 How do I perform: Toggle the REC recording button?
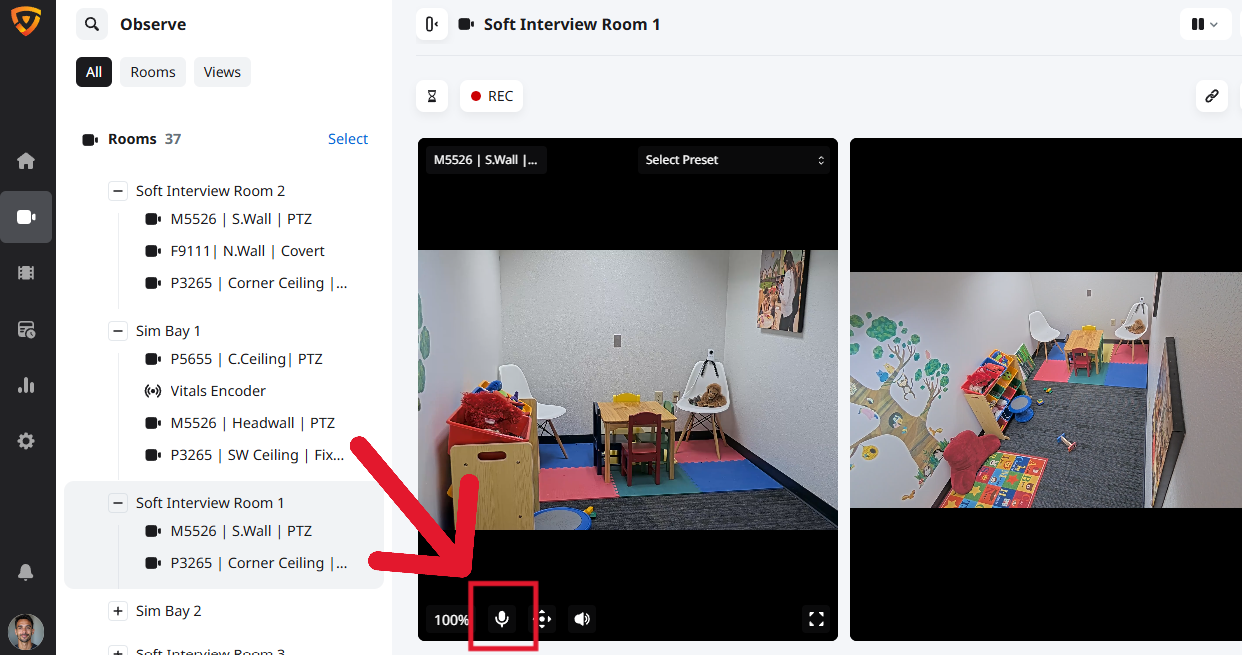click(x=492, y=96)
